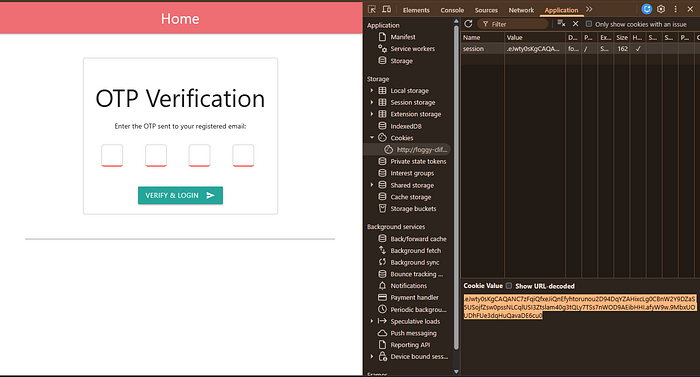Sort cookies by Value column
Image resolution: width=700 pixels, height=377 pixels.
[535, 38]
